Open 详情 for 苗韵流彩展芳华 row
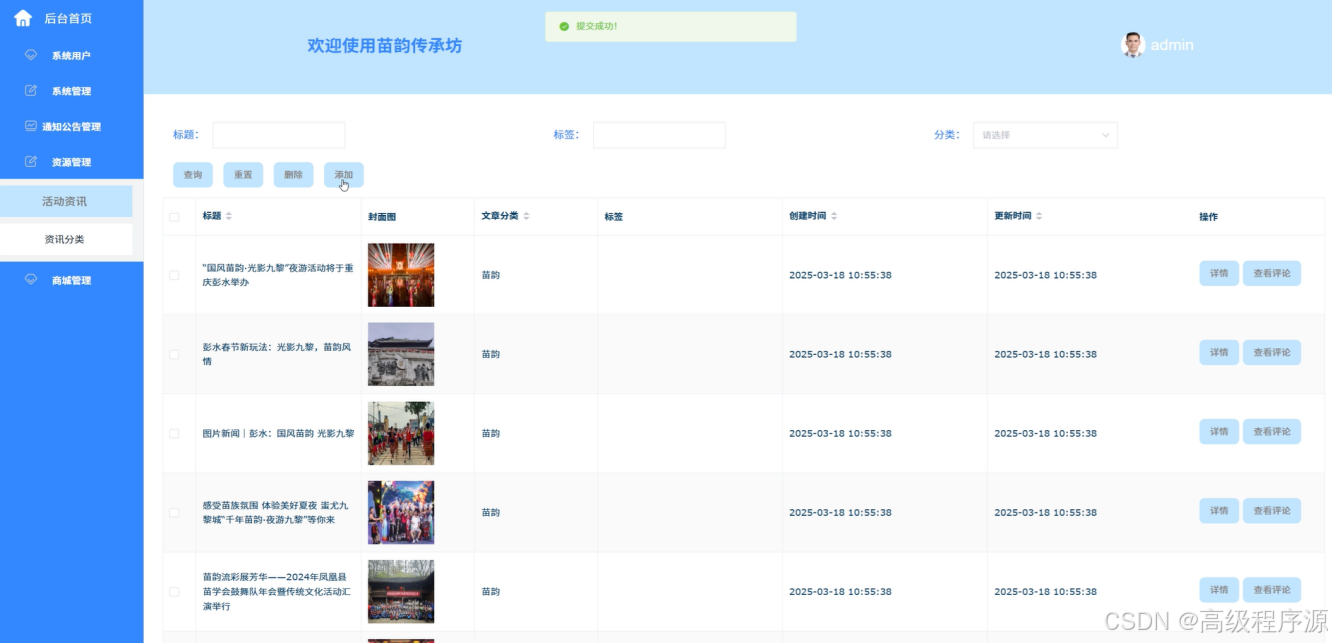 (x=1219, y=590)
